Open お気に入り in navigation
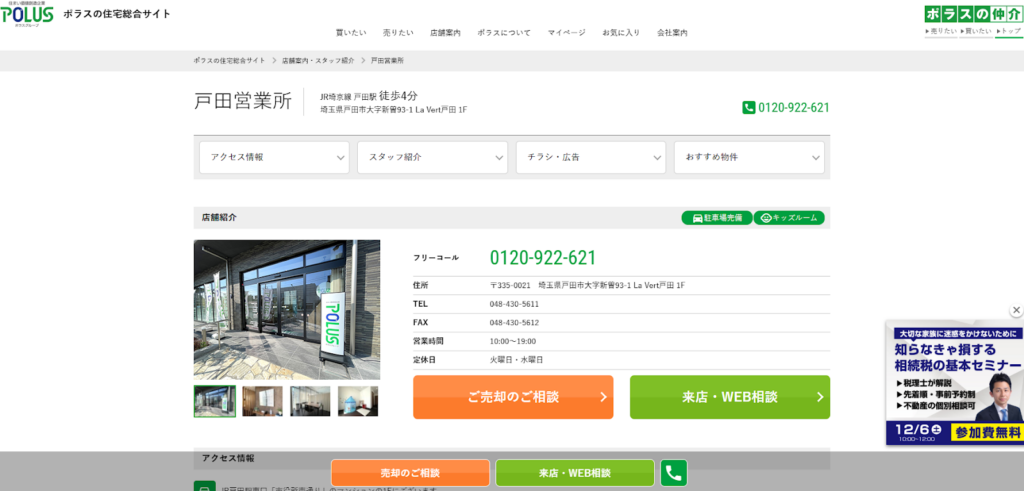 (621, 33)
